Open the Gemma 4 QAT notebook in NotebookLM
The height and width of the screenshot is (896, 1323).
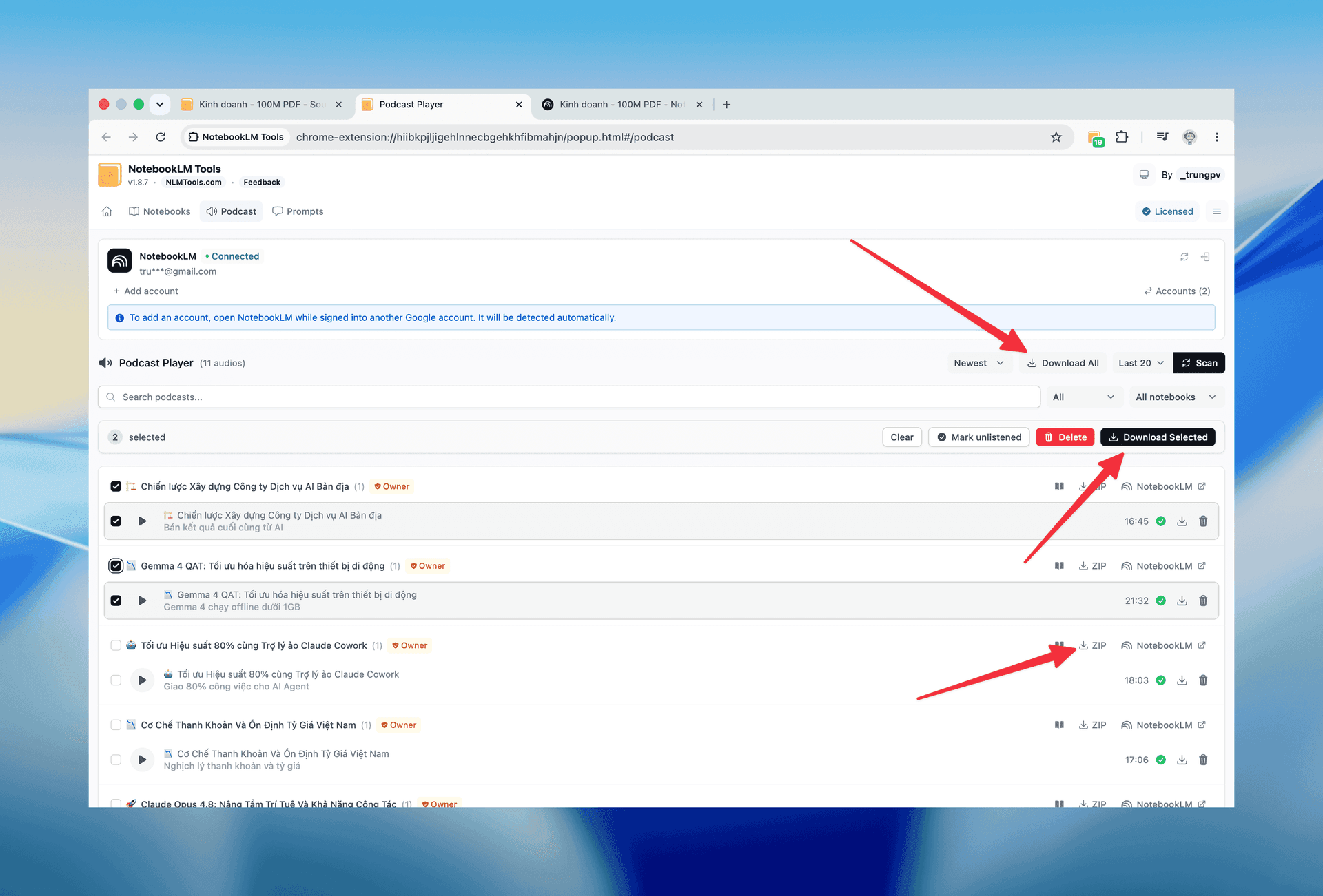click(x=1164, y=566)
